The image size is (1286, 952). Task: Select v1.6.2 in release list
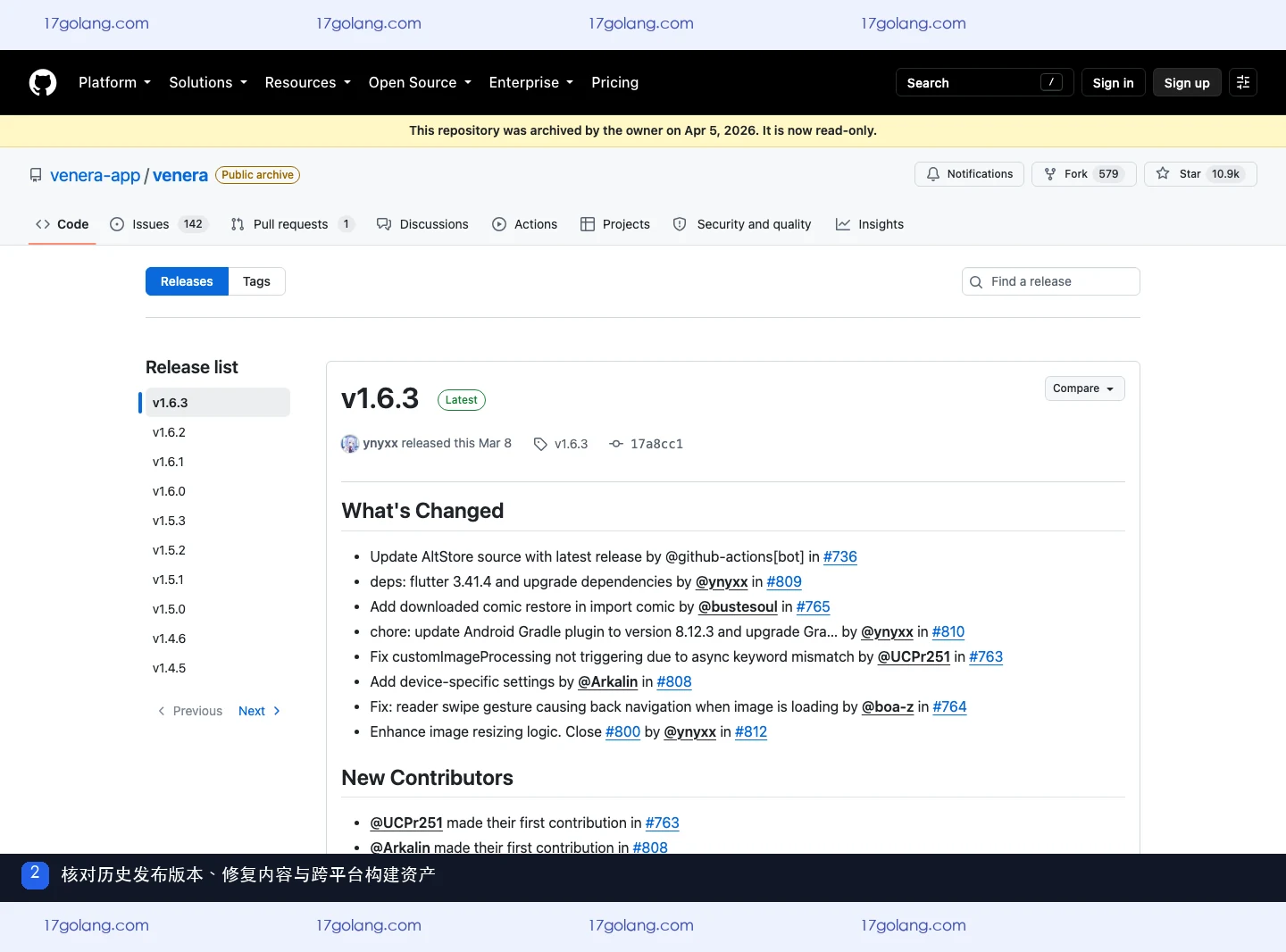pyautogui.click(x=217, y=432)
